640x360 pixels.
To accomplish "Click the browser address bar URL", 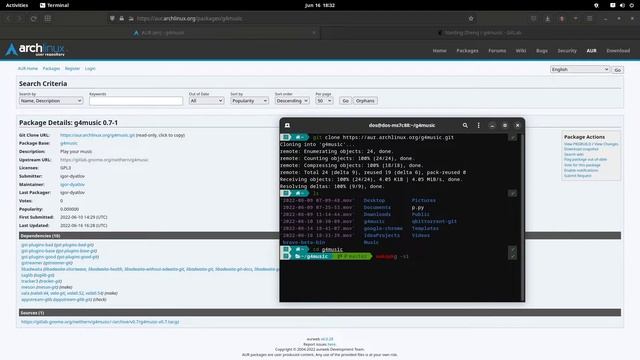I will (x=189, y=18).
